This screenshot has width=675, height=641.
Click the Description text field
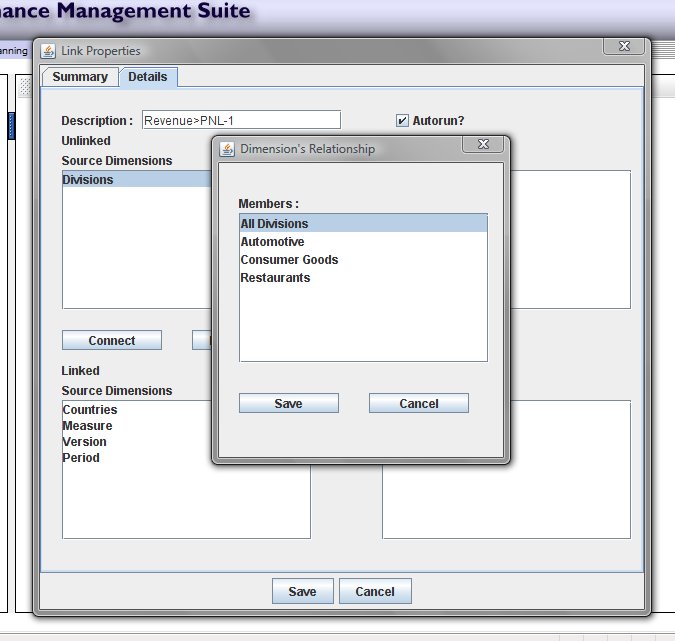241,121
